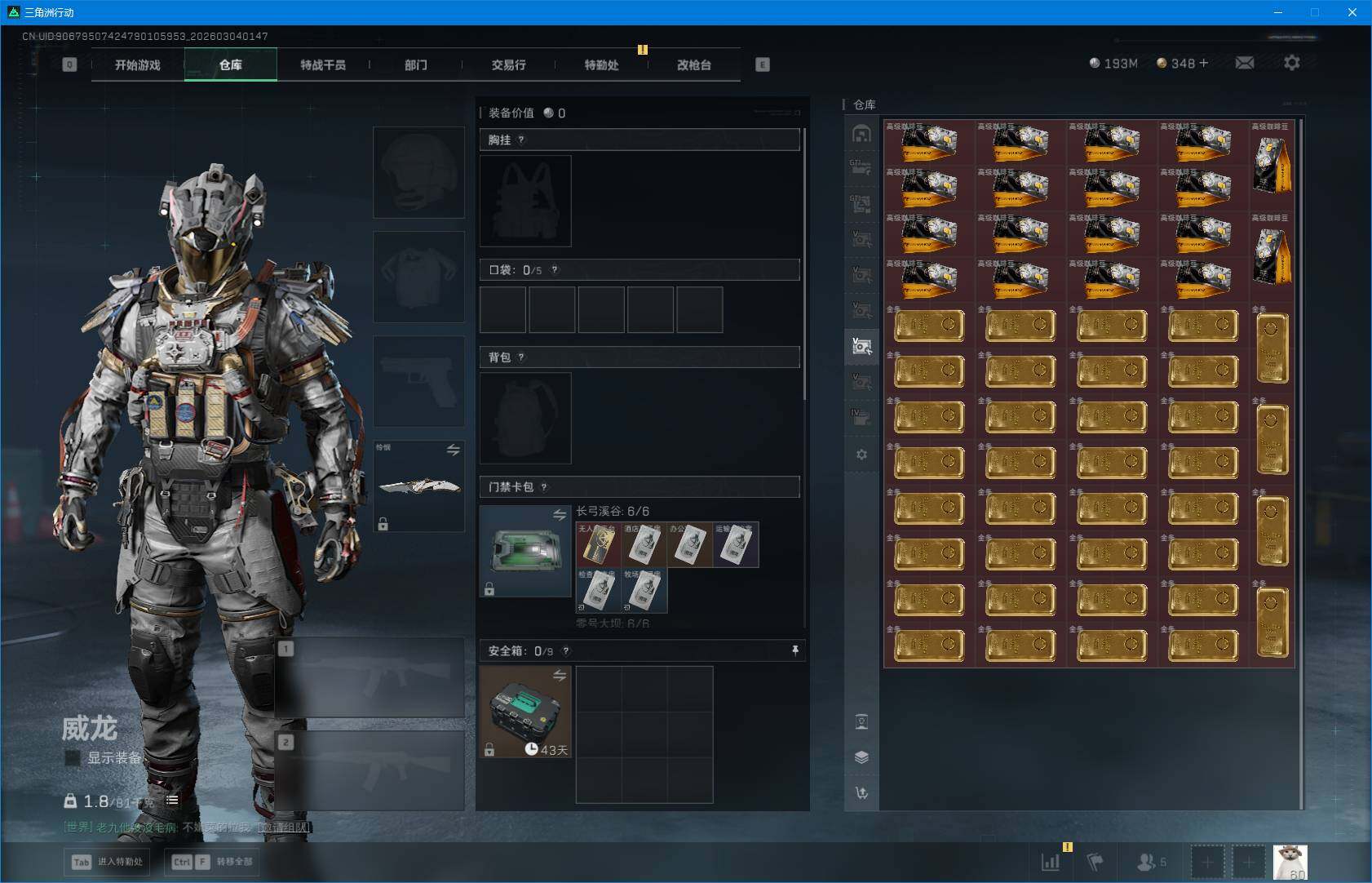This screenshot has width=1372, height=883.
Task: Click the 长弓溪谷: 6/6 keycard heading
Action: tap(613, 511)
